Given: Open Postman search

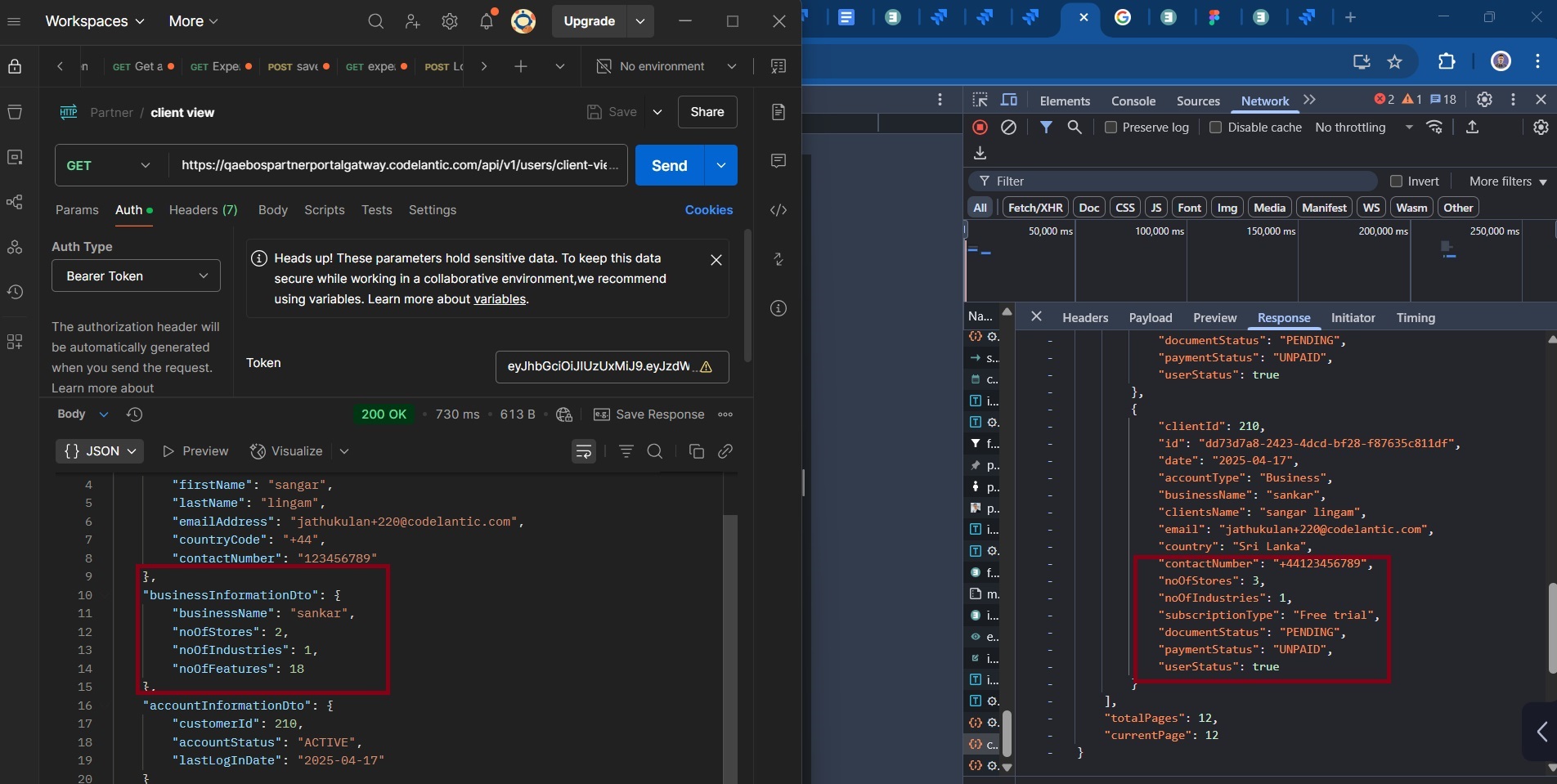Looking at the screenshot, I should point(375,21).
